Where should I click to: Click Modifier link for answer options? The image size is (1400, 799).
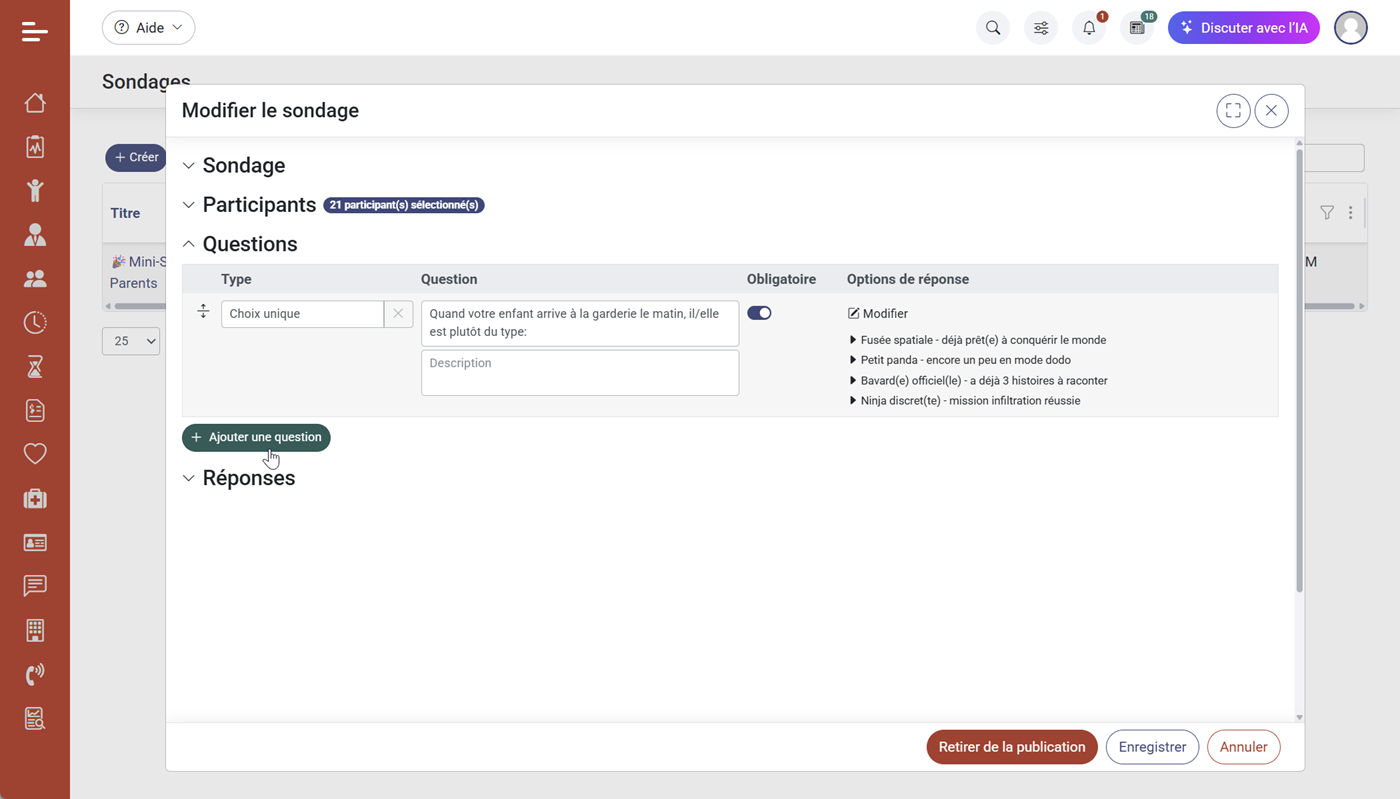[x=878, y=314]
